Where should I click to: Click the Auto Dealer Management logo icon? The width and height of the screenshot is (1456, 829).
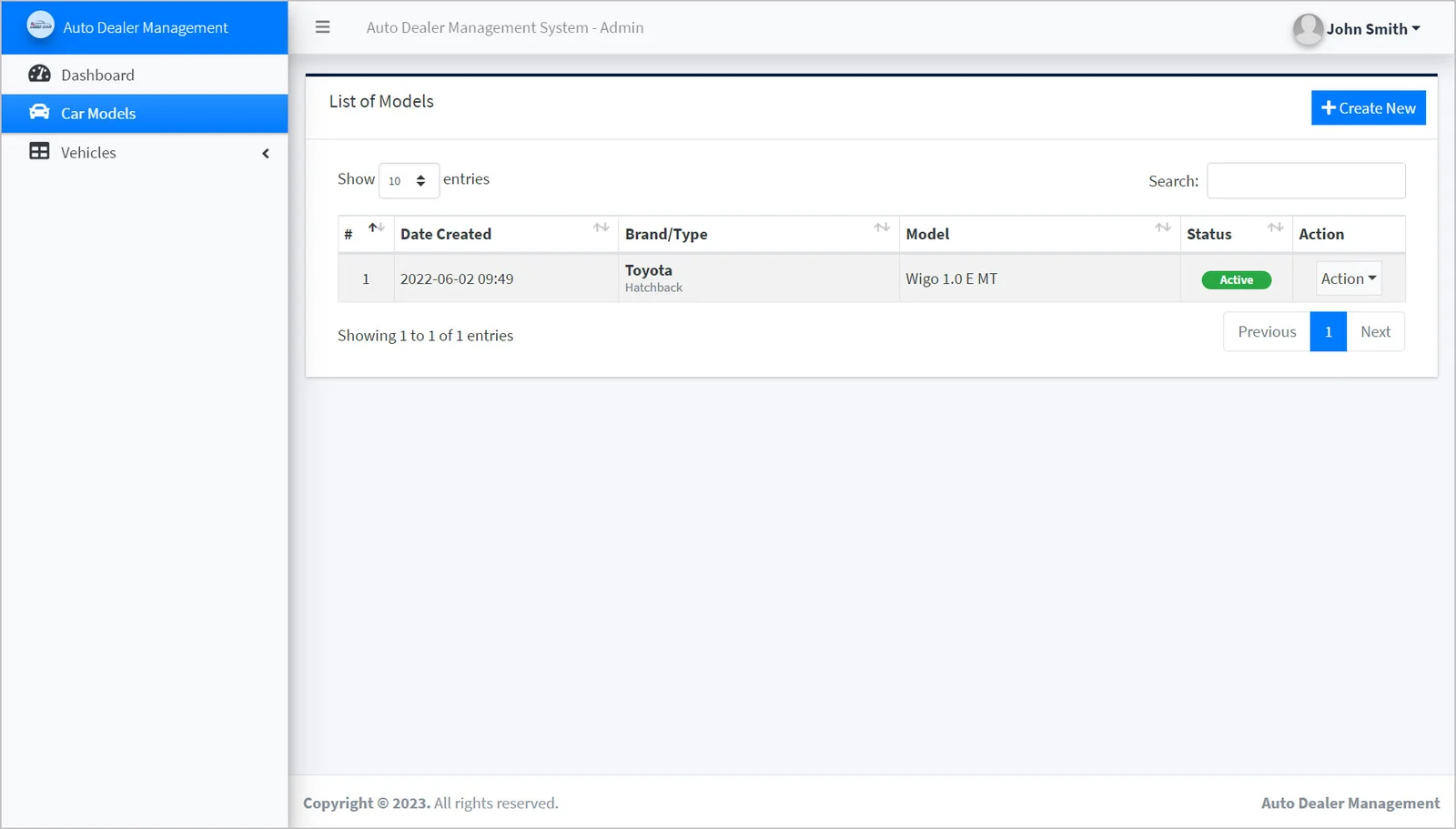(40, 25)
